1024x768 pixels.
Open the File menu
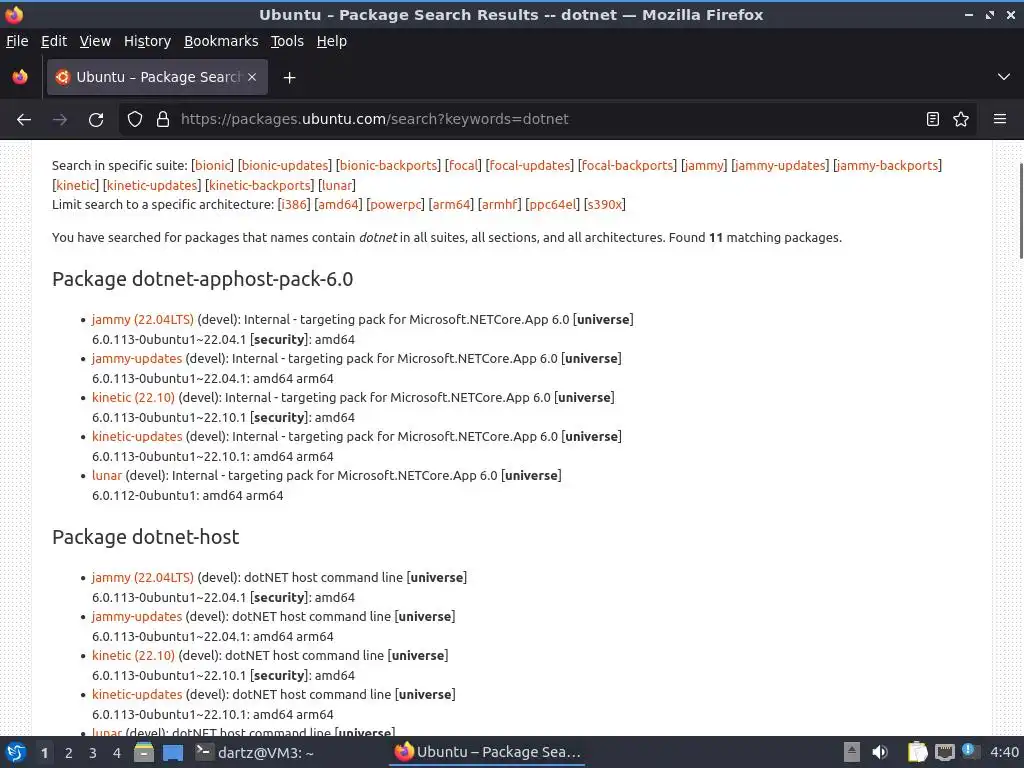click(x=17, y=41)
